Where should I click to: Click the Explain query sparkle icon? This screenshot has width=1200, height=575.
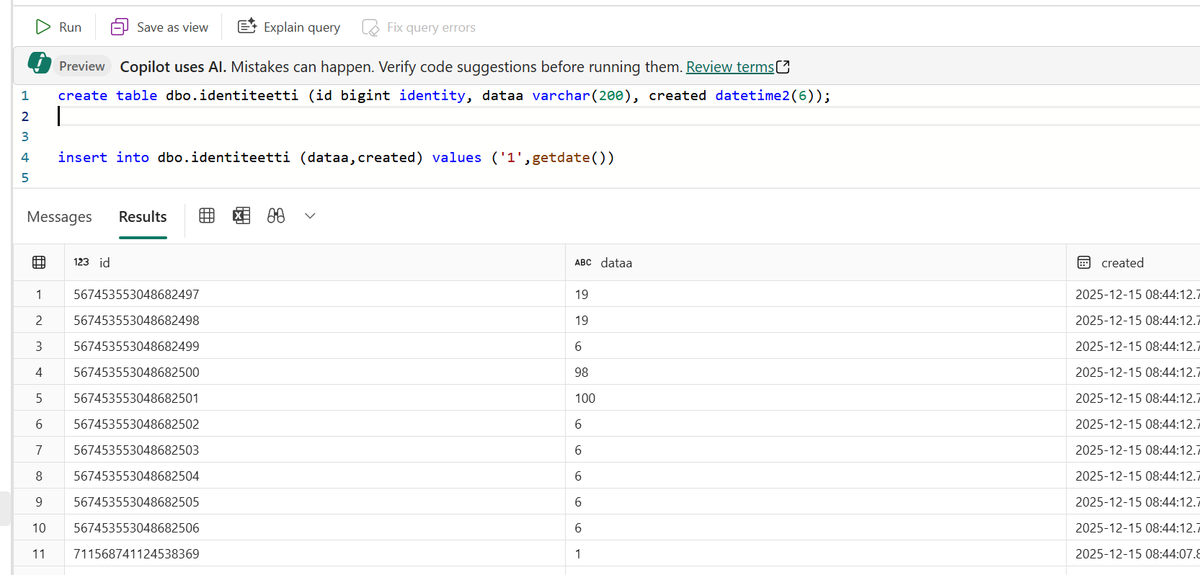coord(247,27)
